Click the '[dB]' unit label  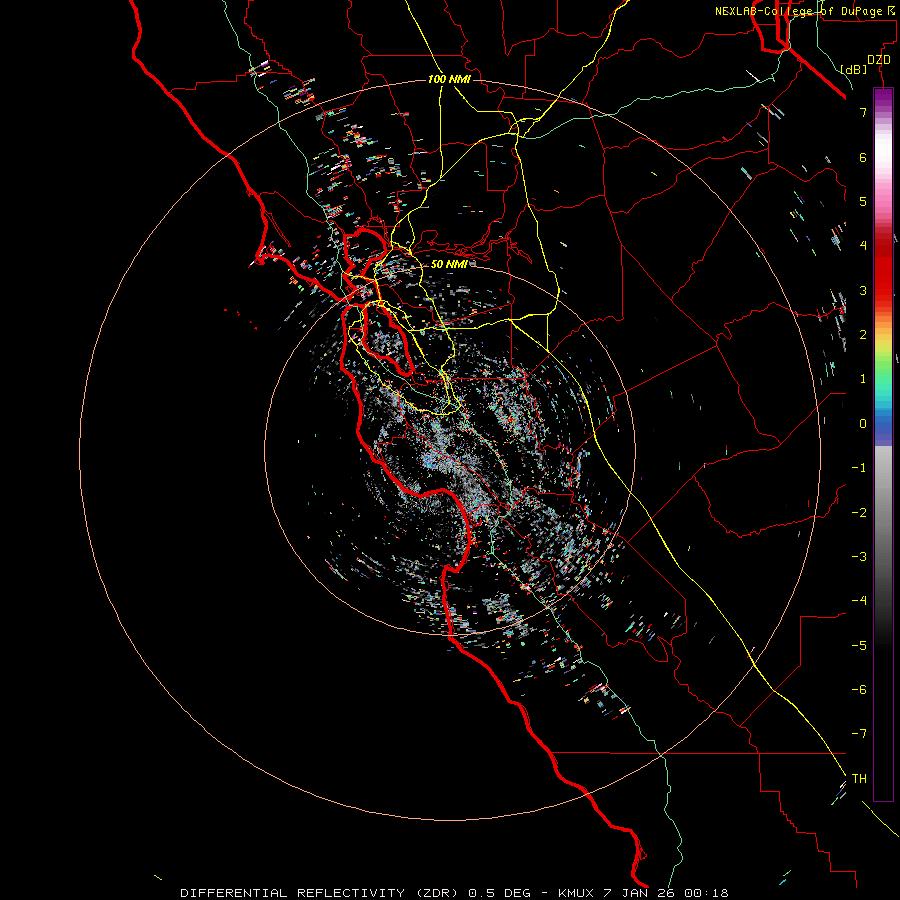pos(854,69)
